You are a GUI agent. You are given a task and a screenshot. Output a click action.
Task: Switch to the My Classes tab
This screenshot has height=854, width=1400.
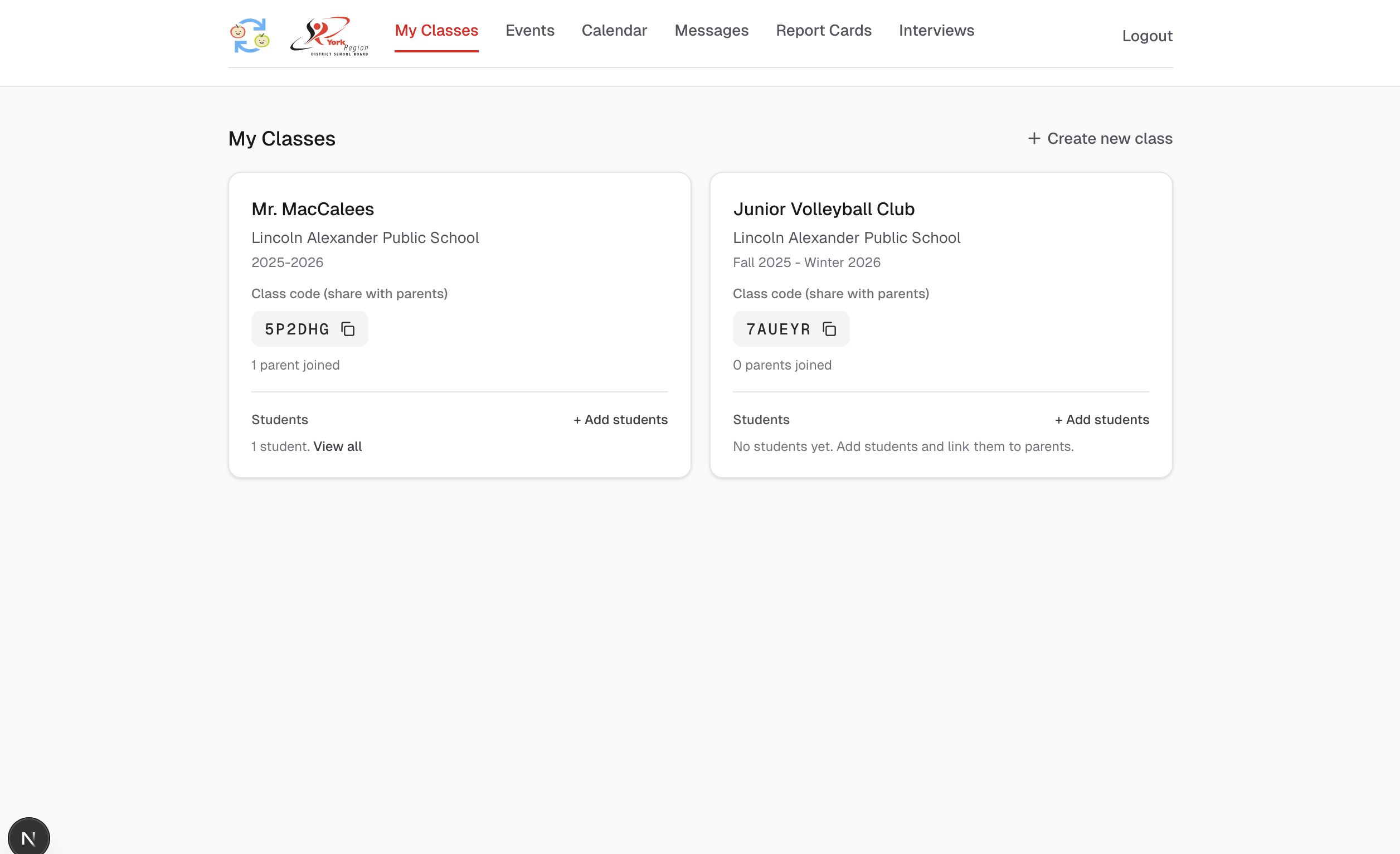pyautogui.click(x=436, y=31)
